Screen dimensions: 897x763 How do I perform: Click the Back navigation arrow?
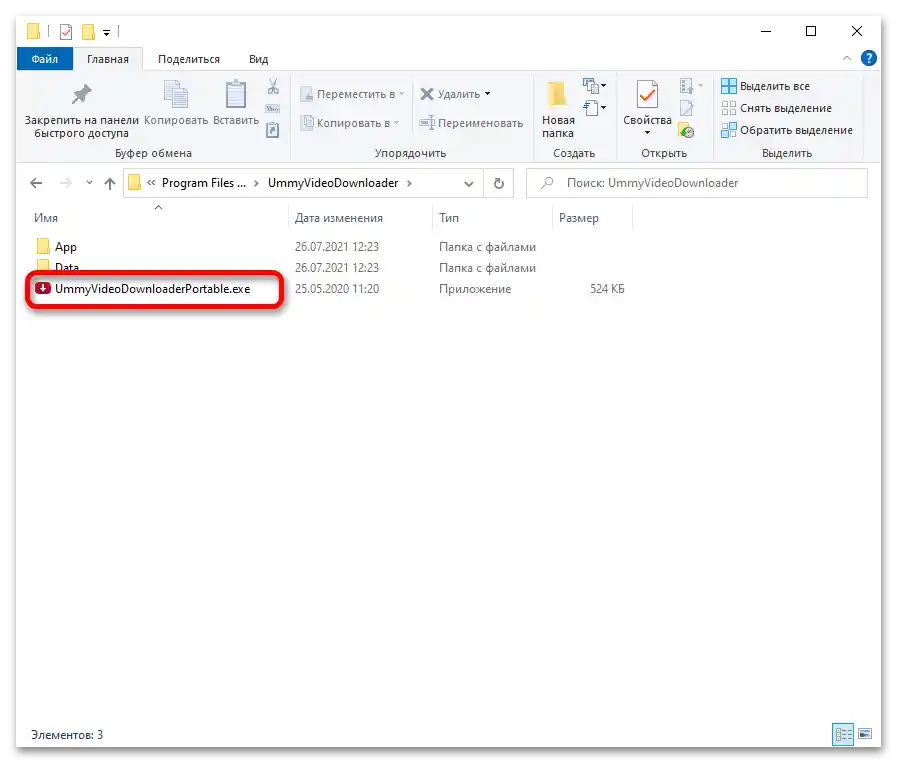(x=36, y=183)
